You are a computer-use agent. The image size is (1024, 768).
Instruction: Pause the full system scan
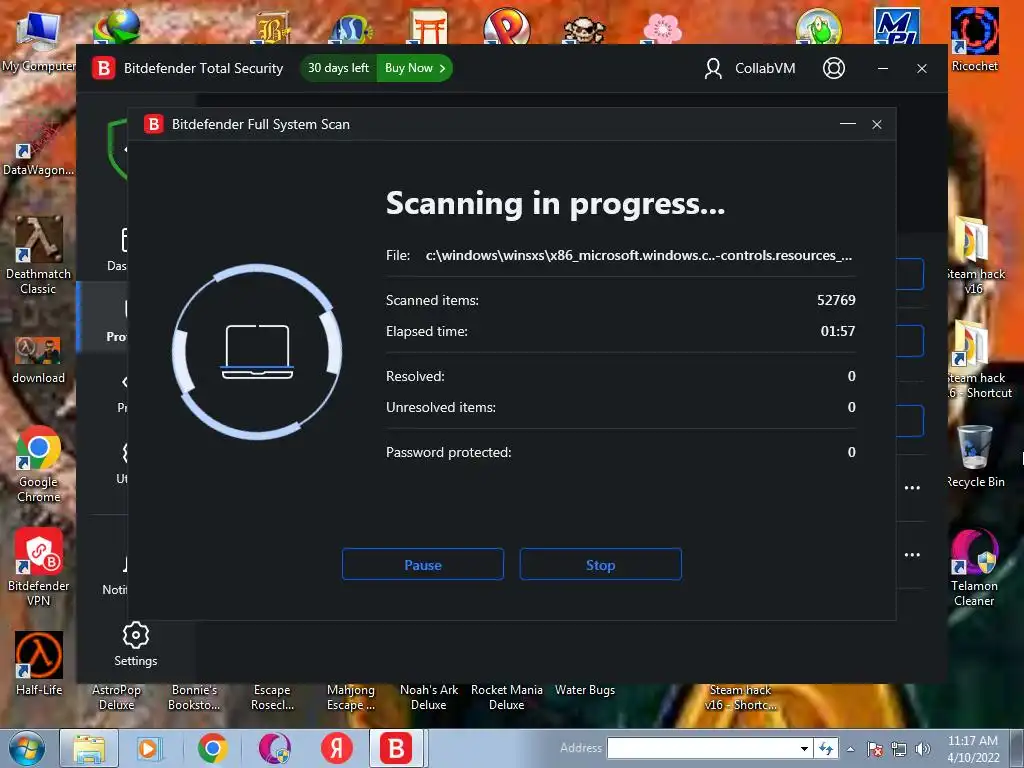(x=423, y=564)
